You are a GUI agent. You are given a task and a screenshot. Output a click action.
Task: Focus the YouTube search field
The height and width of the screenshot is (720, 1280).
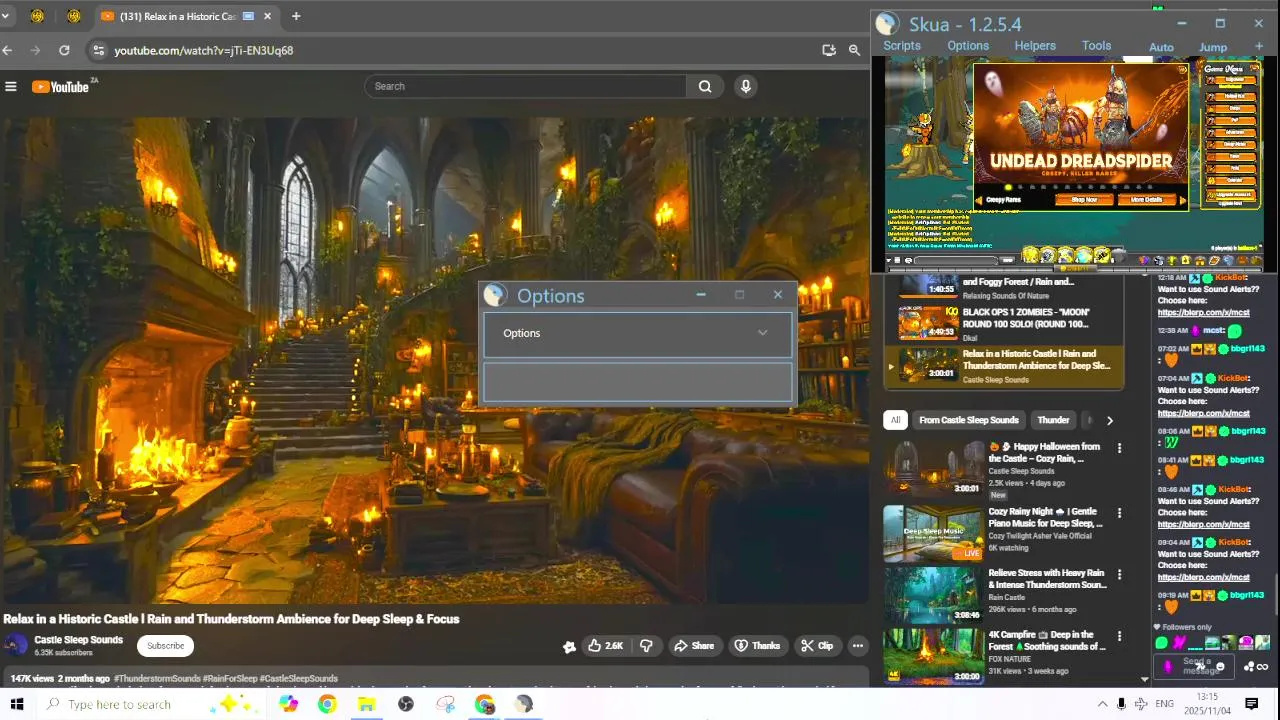526,86
